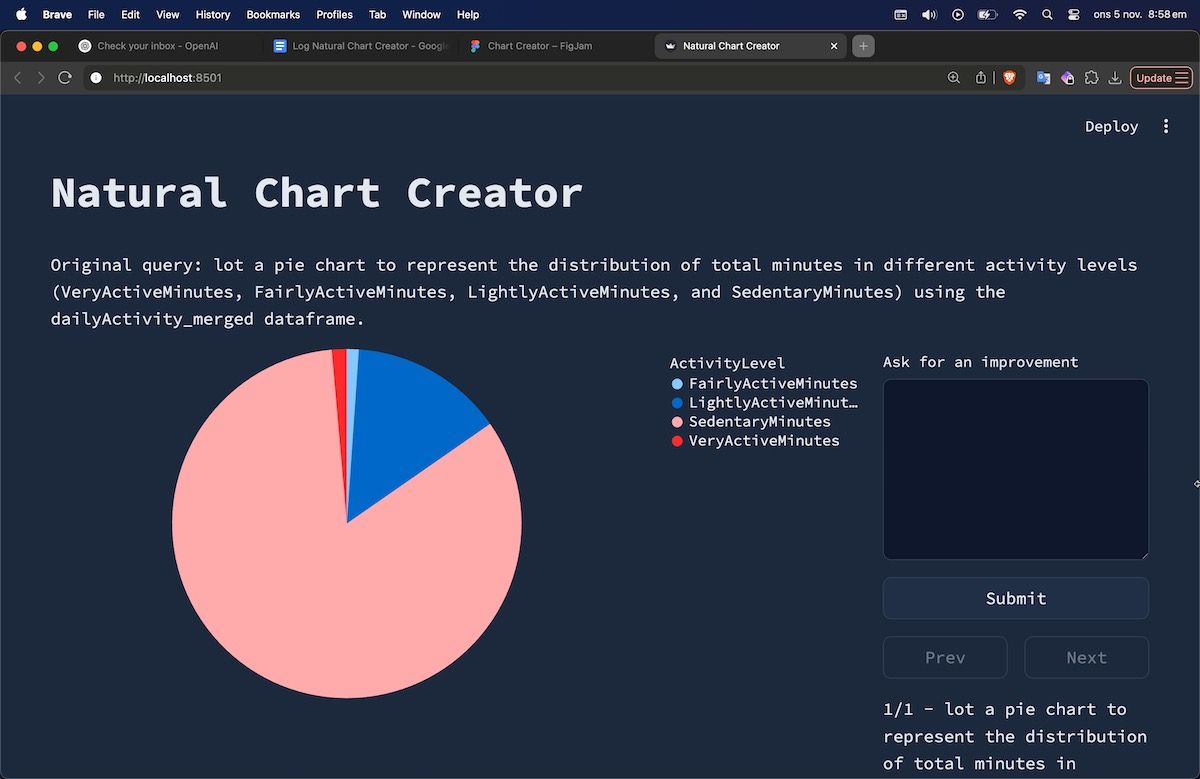Open the Bookmarks menu in menu bar
The image size is (1200, 779).
coord(273,15)
